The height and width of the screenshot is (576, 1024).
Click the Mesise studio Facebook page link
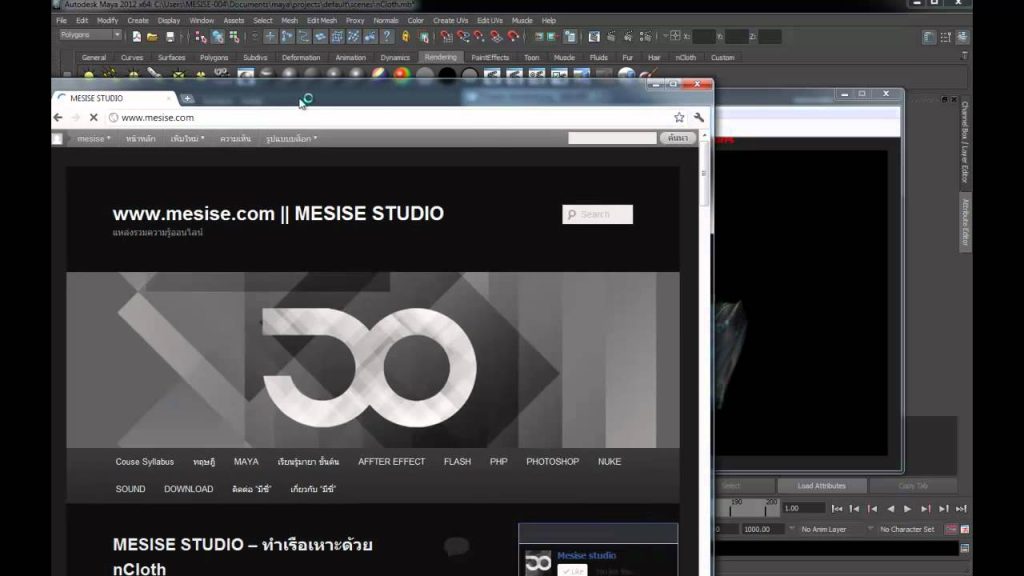pos(586,555)
